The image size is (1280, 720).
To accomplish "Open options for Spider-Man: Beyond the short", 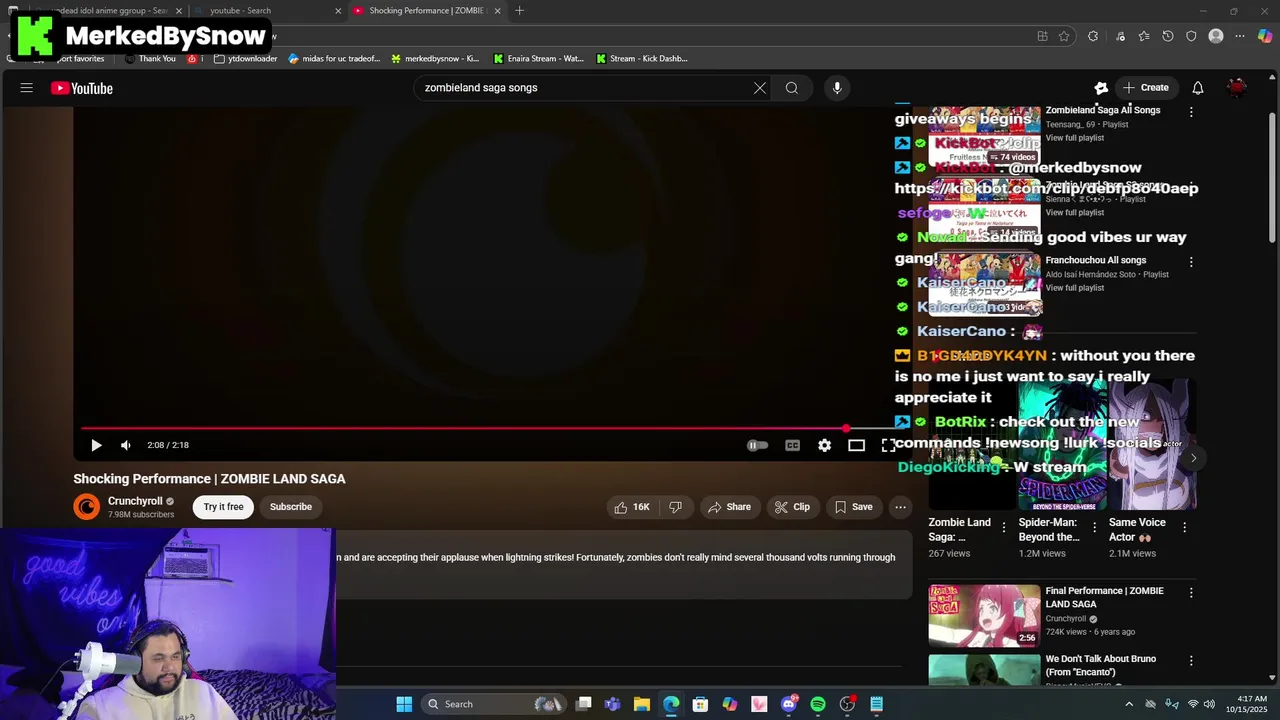I will pos(1094,527).
